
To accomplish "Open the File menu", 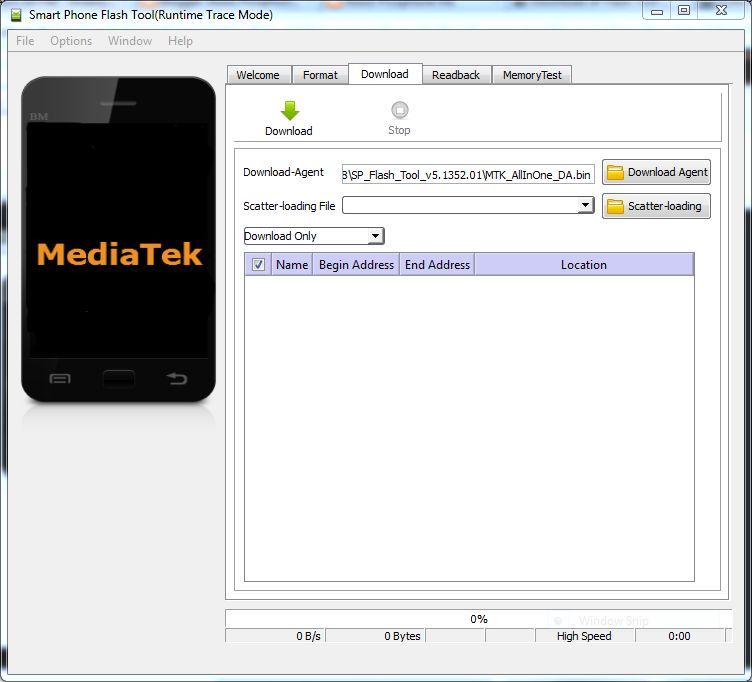I will click(25, 41).
